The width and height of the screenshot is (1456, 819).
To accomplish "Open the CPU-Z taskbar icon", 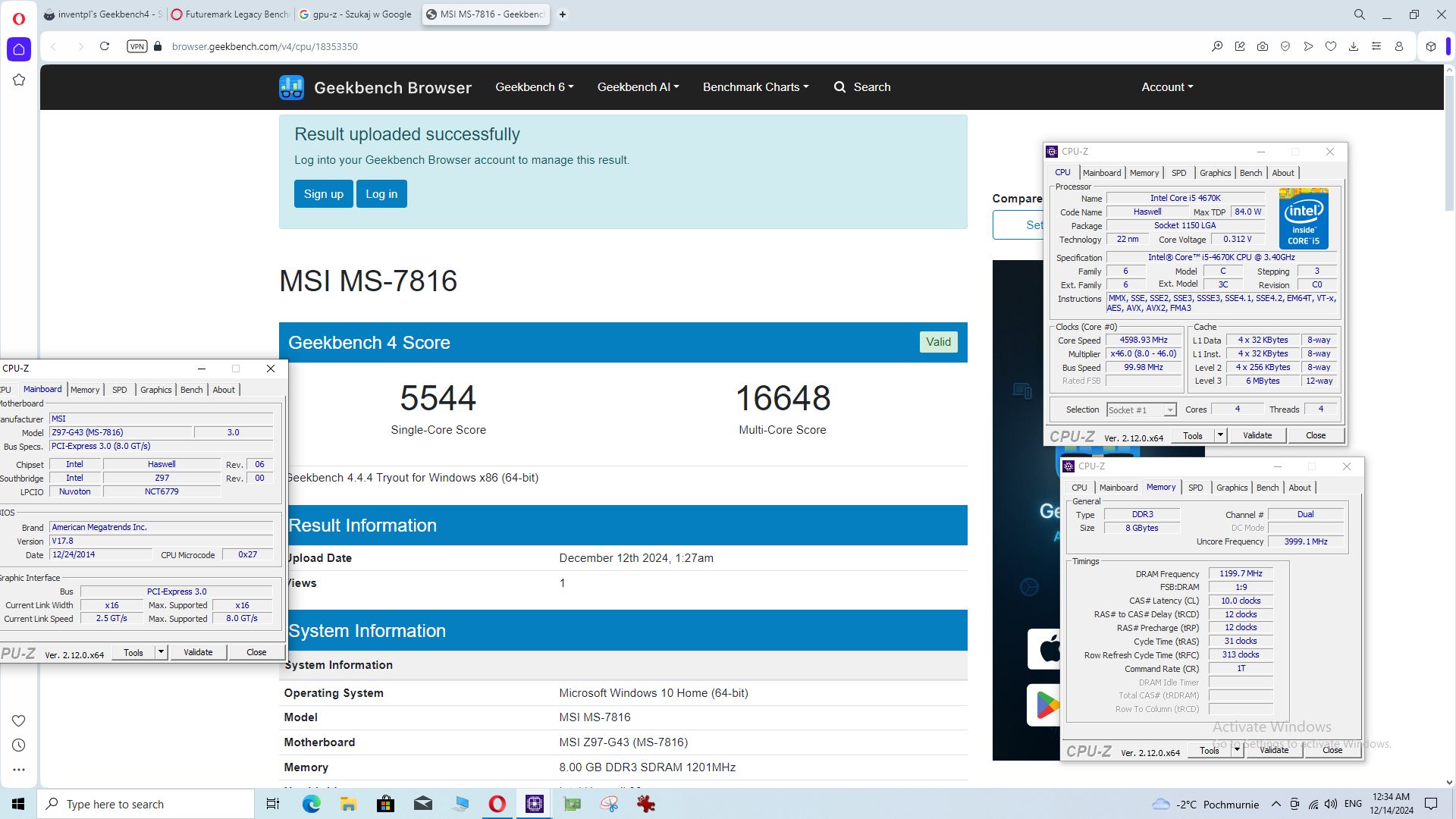I will point(535,804).
